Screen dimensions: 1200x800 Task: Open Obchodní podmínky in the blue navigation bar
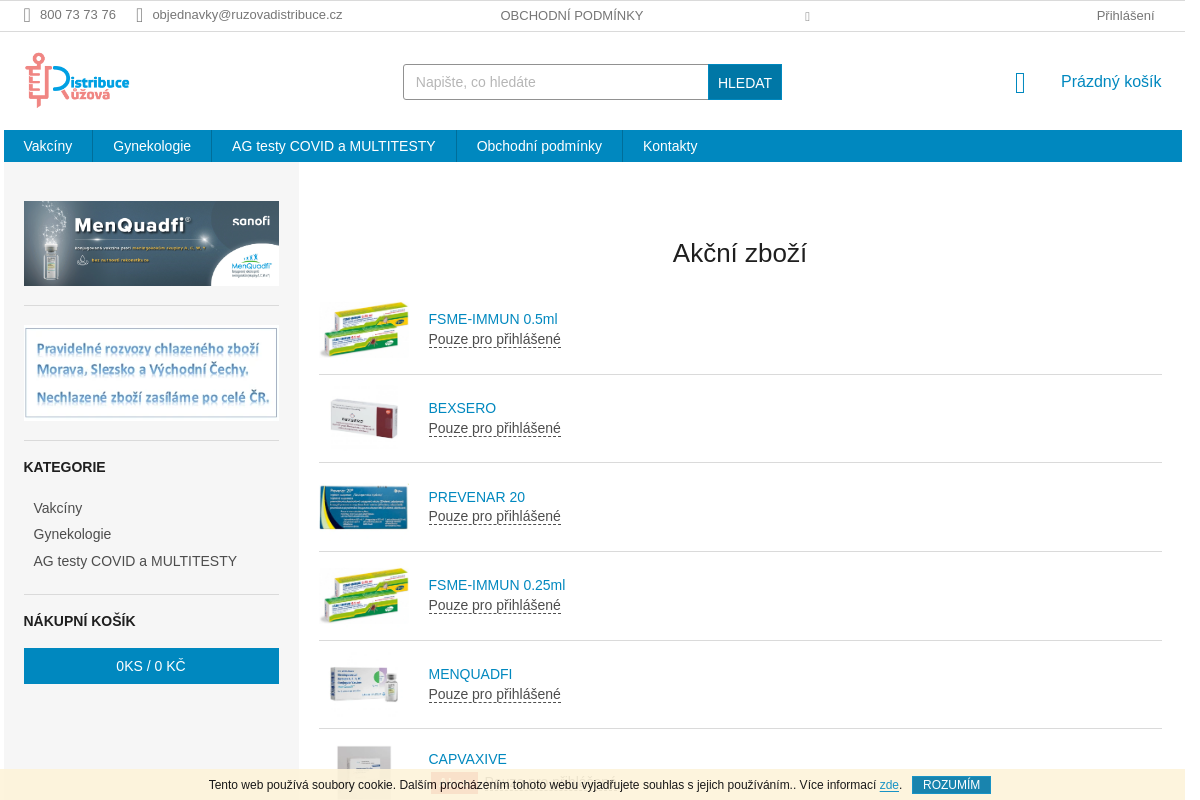click(539, 146)
